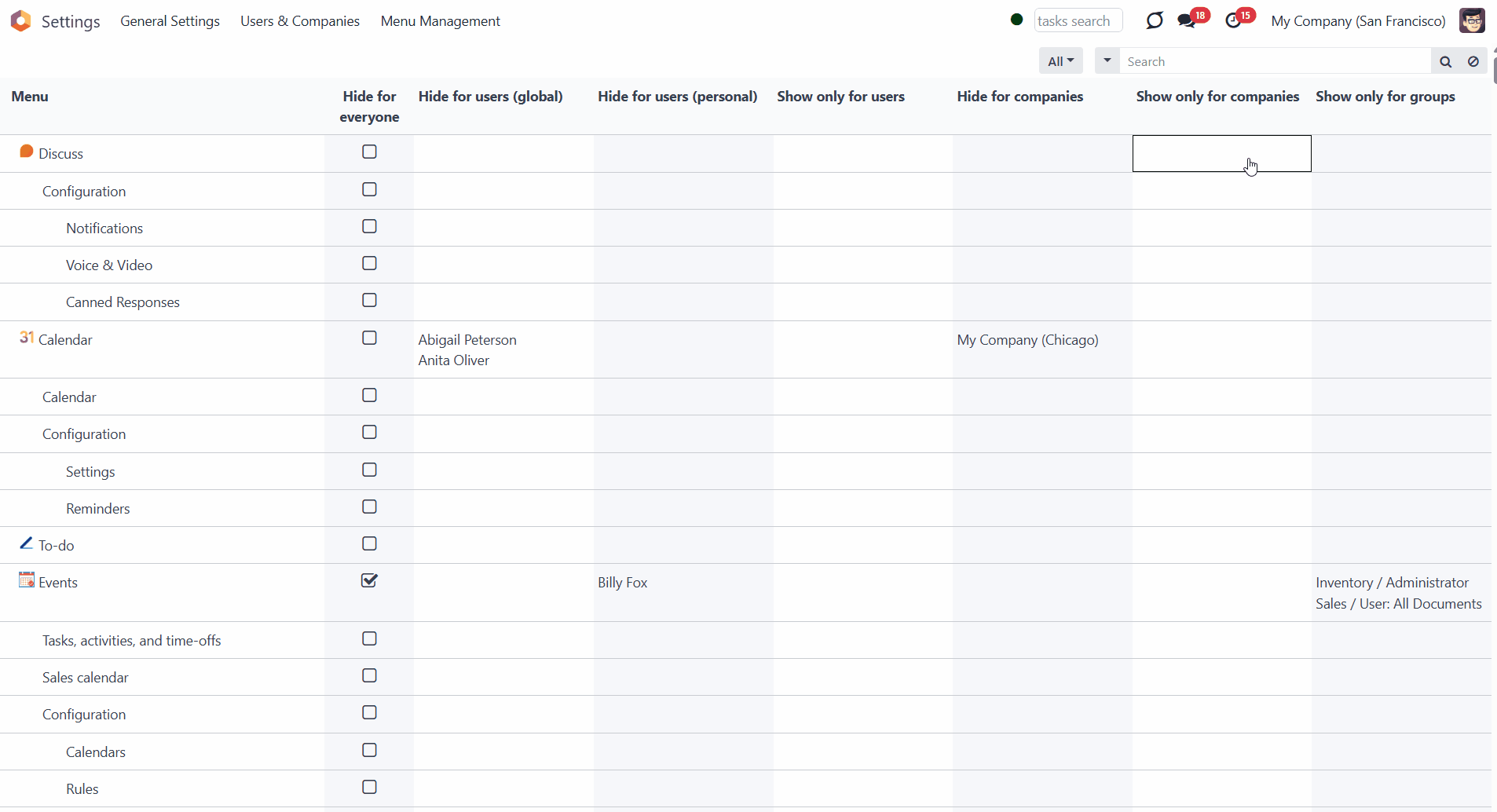Click the Menu column header
The width and height of the screenshot is (1497, 812).
(x=30, y=97)
